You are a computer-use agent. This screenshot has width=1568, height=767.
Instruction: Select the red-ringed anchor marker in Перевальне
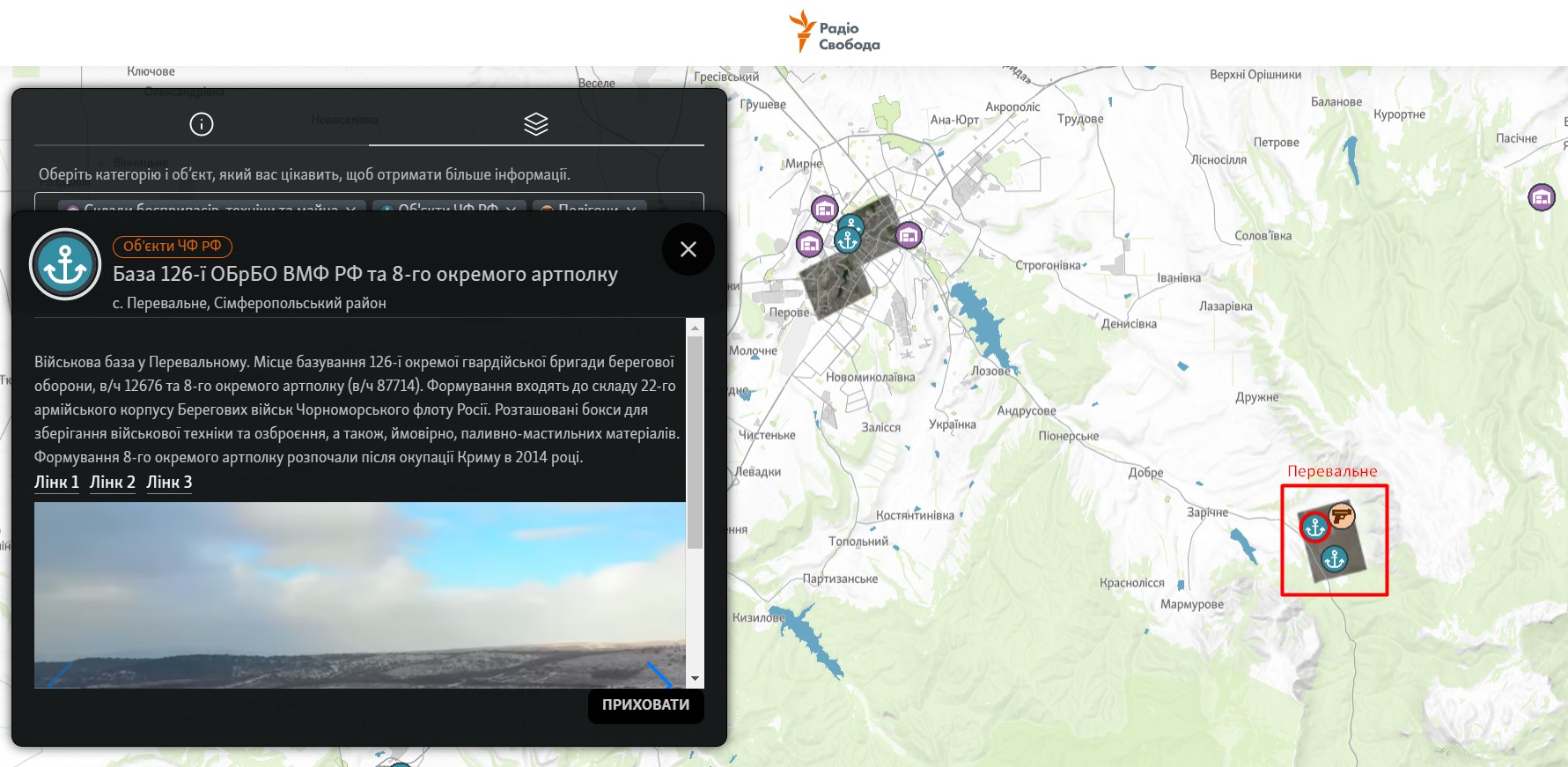(x=1314, y=527)
